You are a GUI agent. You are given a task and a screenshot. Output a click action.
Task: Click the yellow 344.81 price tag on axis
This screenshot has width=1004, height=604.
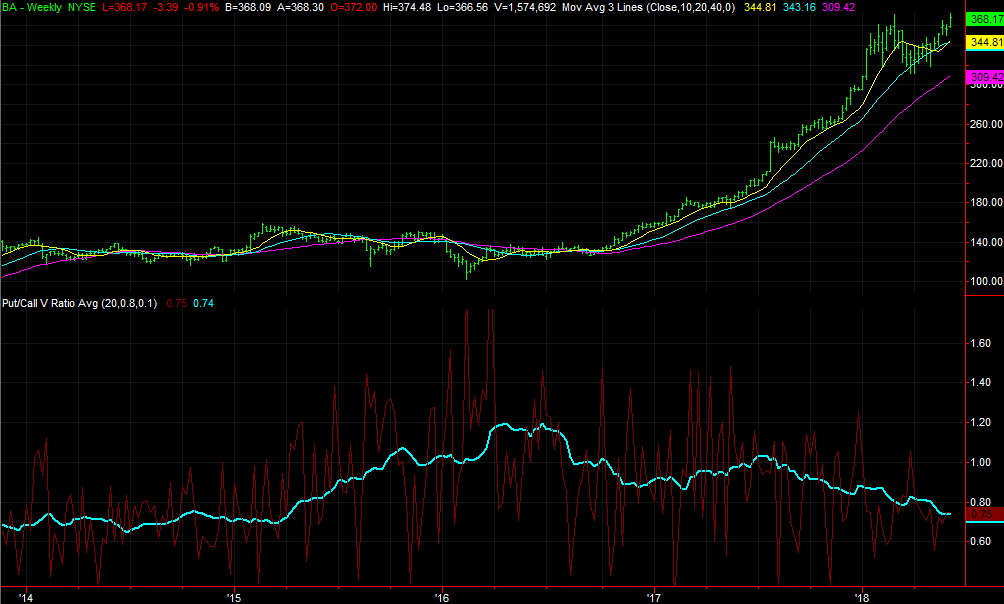pos(985,42)
